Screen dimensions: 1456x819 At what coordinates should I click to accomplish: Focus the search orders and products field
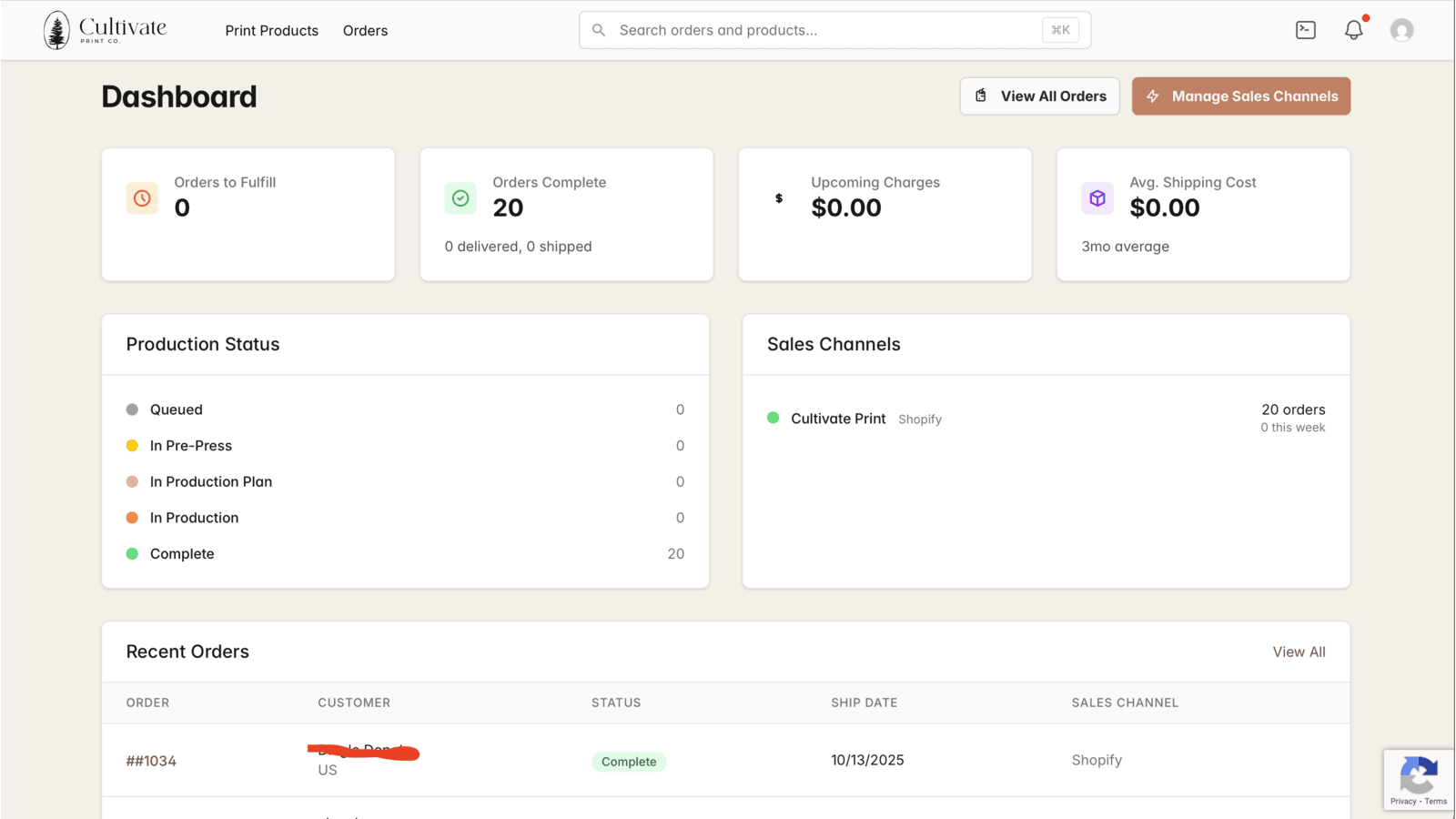coord(834,30)
